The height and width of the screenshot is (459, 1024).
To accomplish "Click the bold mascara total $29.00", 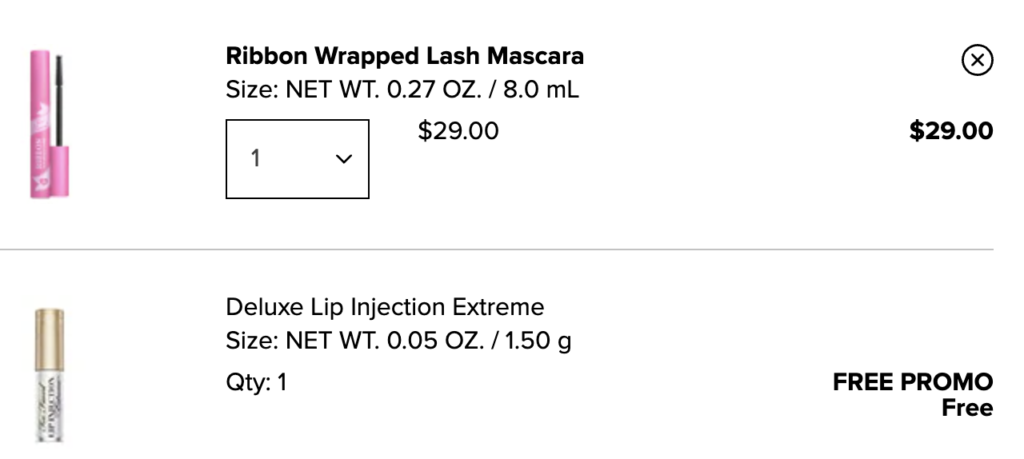I will (x=950, y=131).
